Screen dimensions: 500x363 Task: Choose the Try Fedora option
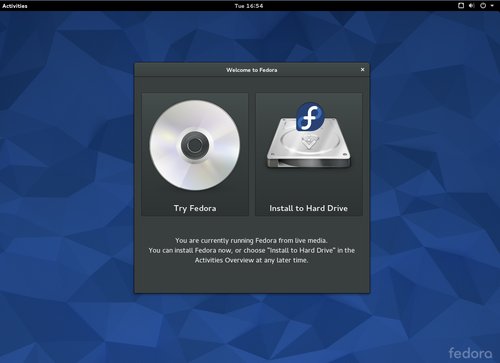195,154
